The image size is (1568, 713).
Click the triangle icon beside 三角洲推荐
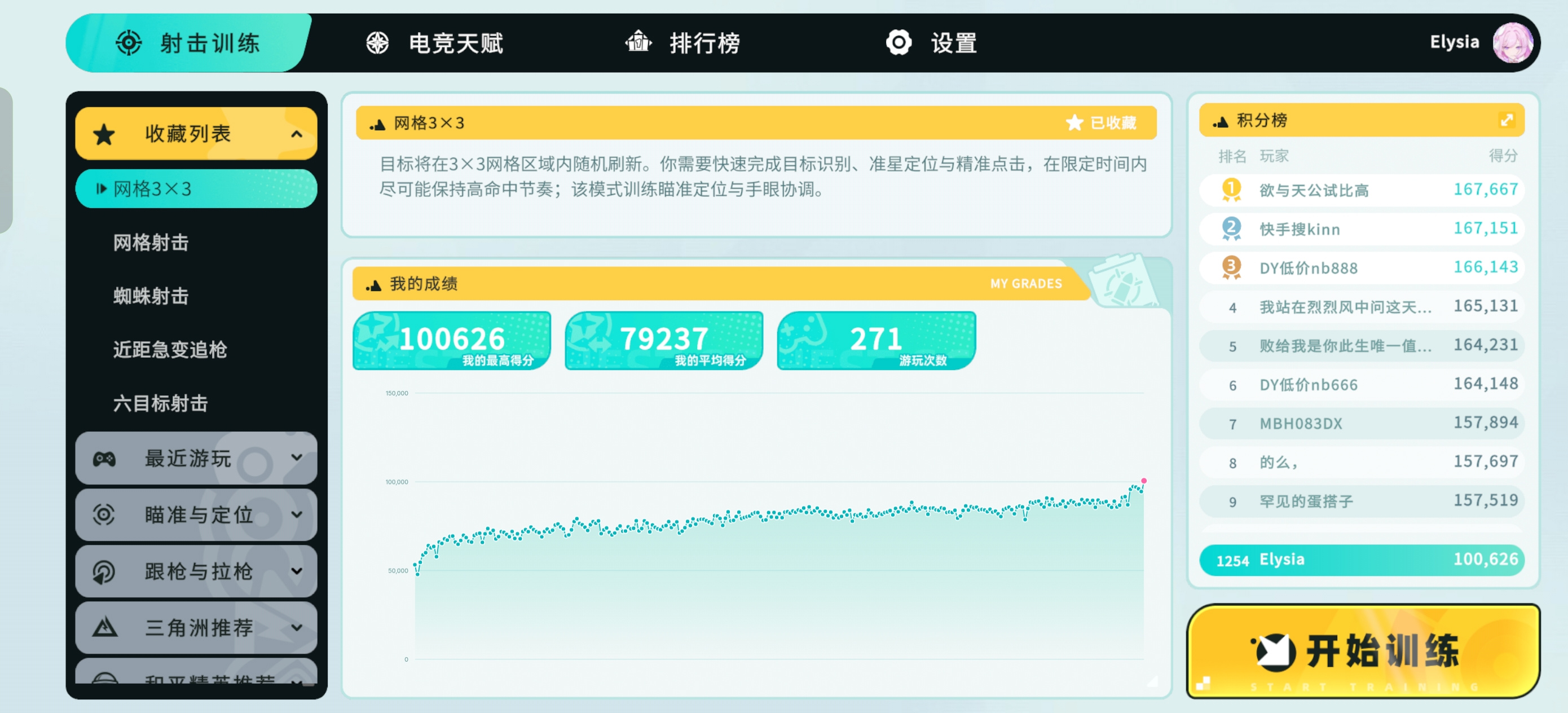(105, 627)
